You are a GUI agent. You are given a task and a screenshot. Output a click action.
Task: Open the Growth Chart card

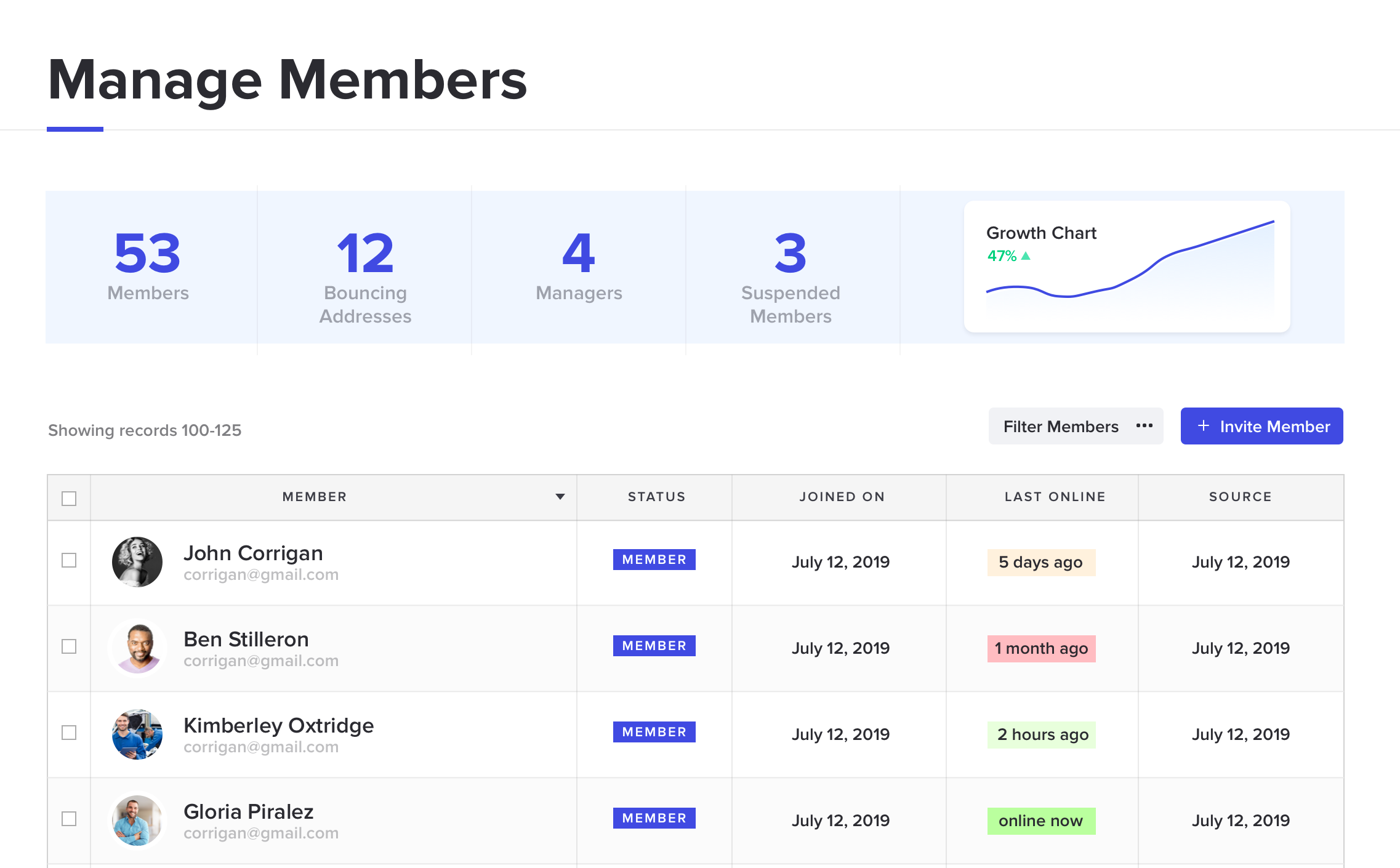1127,267
